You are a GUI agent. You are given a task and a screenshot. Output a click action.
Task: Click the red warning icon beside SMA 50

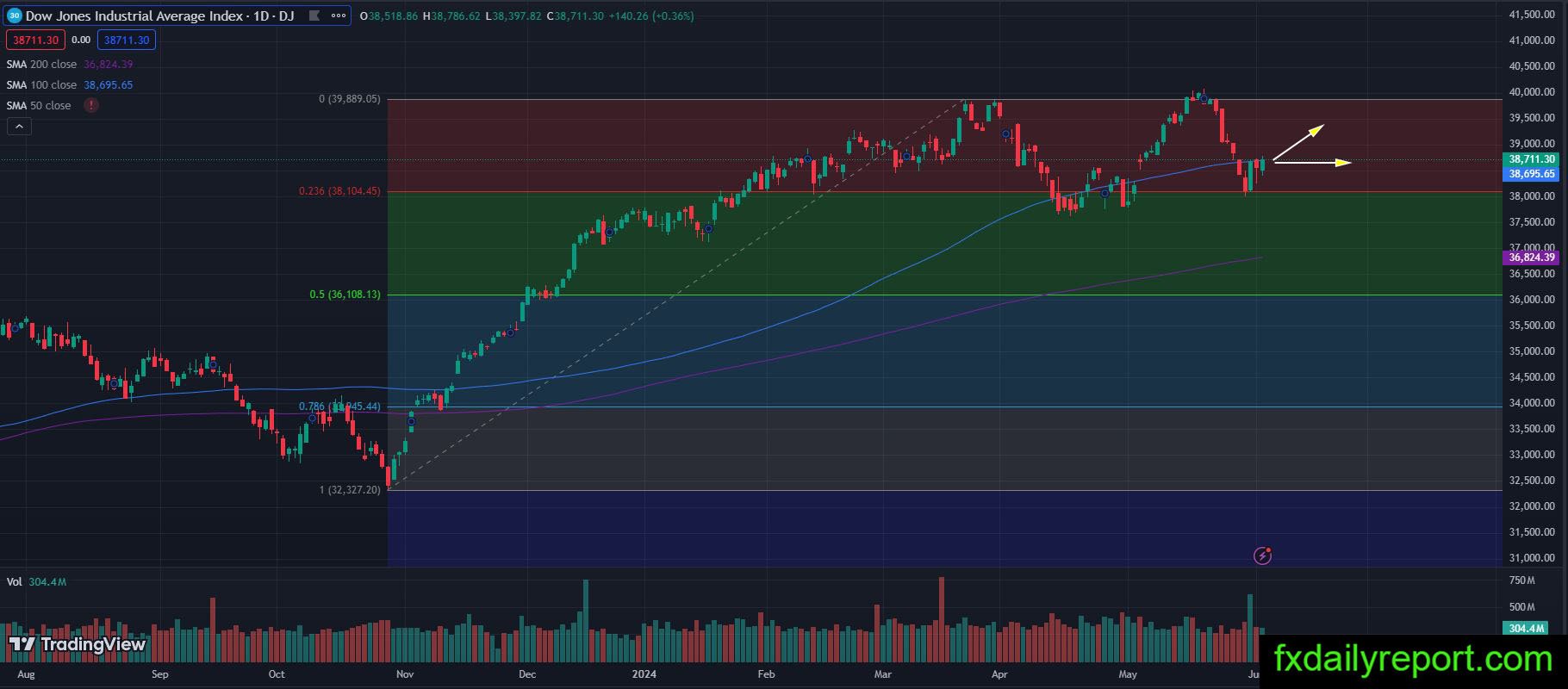coord(91,105)
